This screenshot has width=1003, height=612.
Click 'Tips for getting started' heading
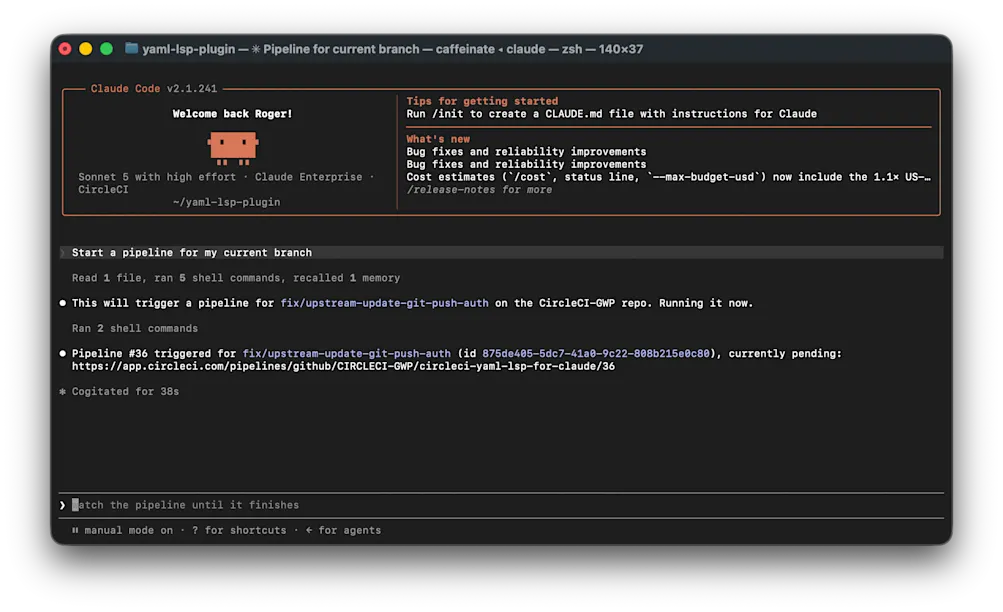[482, 101]
